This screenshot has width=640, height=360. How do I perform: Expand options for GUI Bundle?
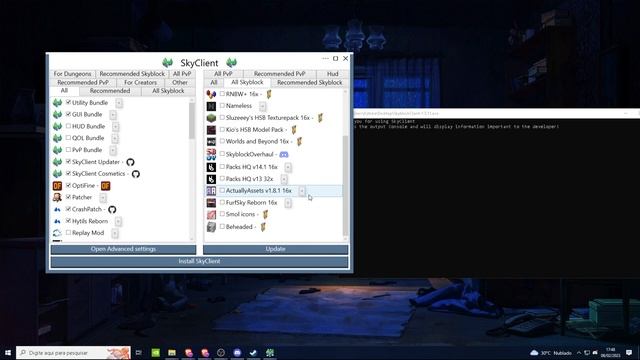click(113, 115)
